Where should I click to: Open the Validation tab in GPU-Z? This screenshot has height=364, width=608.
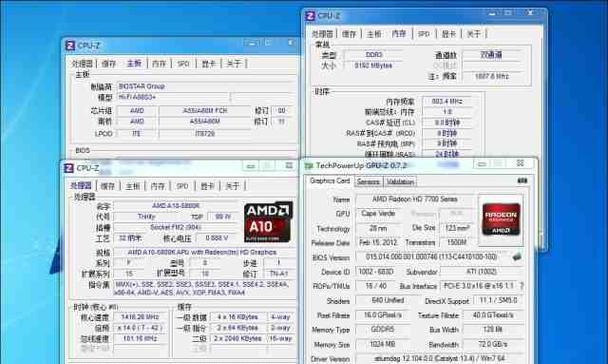click(x=400, y=181)
